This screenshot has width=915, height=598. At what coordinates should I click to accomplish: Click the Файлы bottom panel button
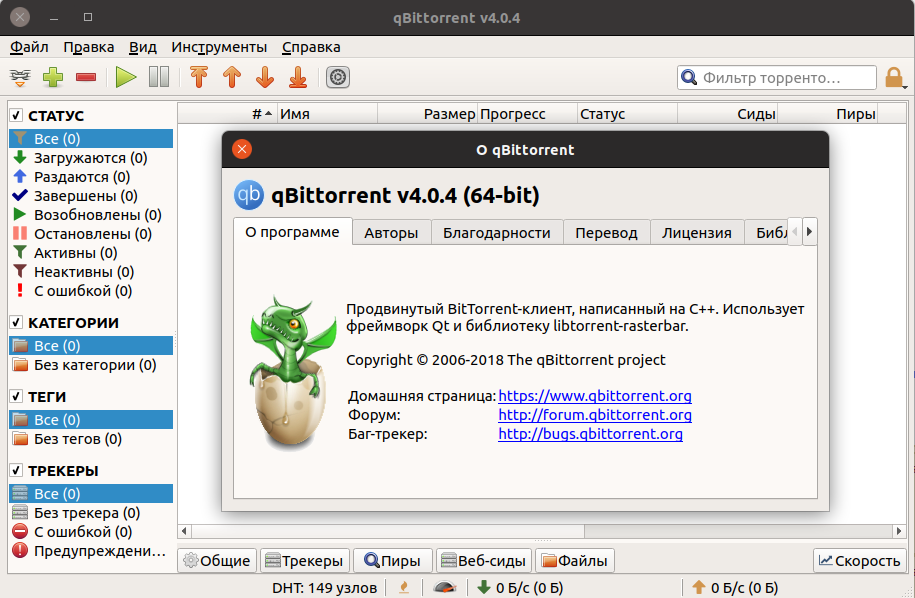pyautogui.click(x=575, y=561)
